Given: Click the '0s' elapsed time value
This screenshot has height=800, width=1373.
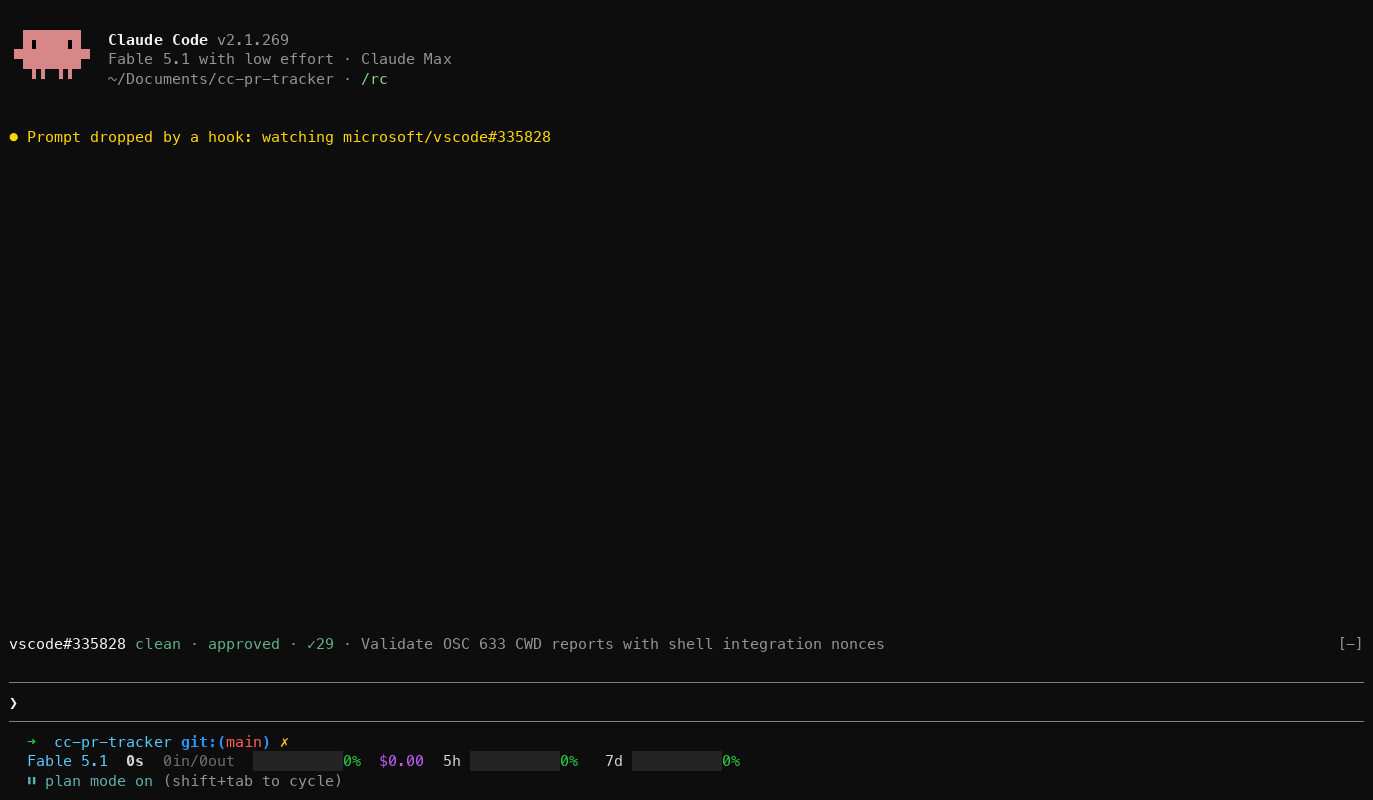Looking at the screenshot, I should point(135,761).
